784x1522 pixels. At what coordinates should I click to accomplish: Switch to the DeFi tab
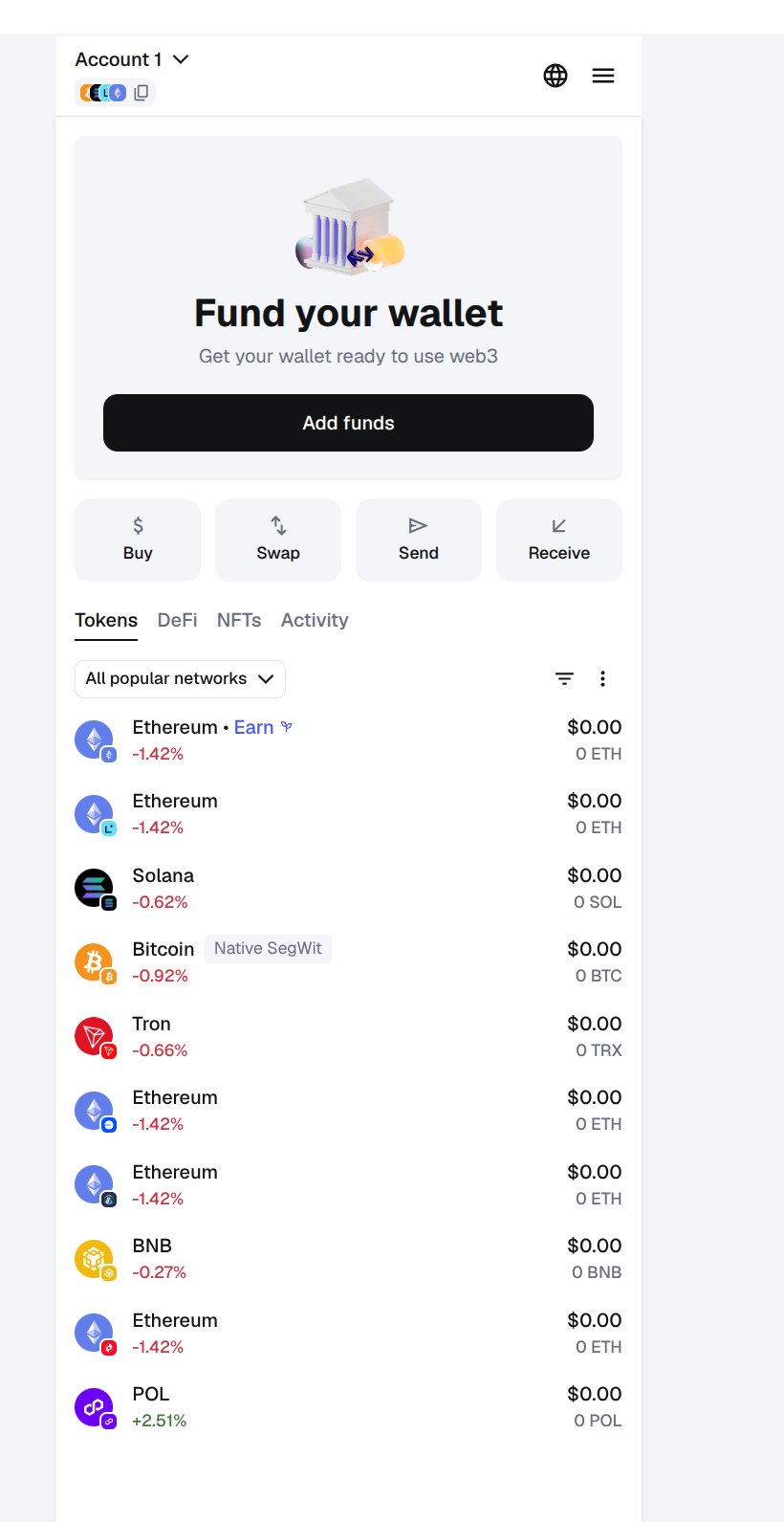pyautogui.click(x=177, y=620)
